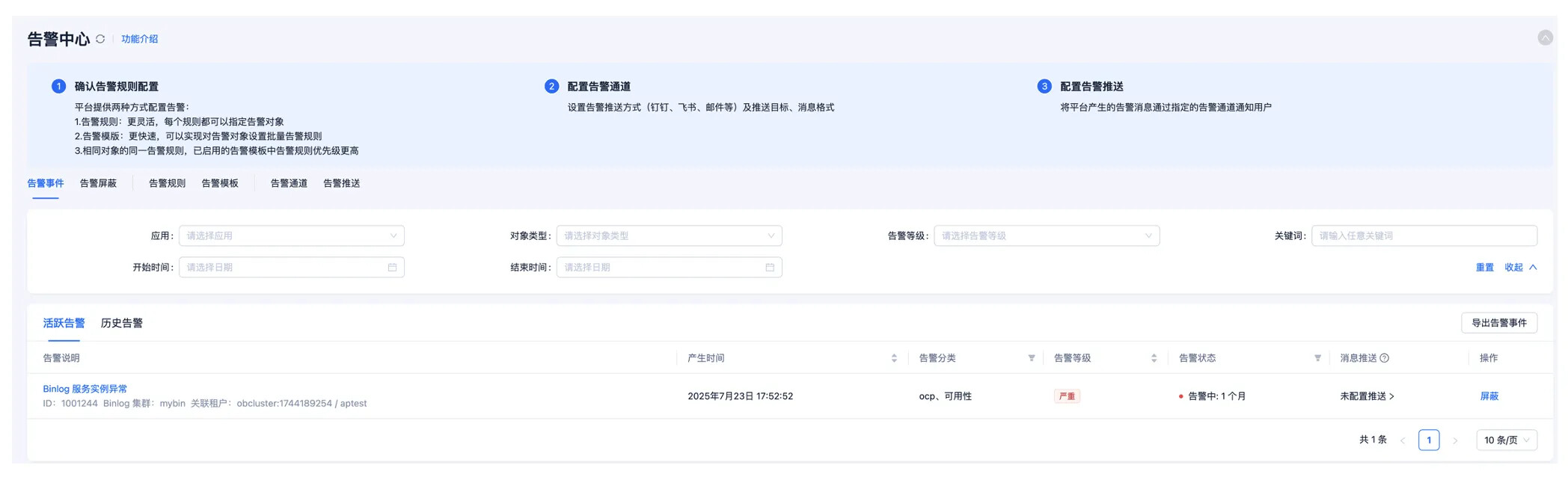Open the filter icon on 告警分类 column

point(1032,358)
